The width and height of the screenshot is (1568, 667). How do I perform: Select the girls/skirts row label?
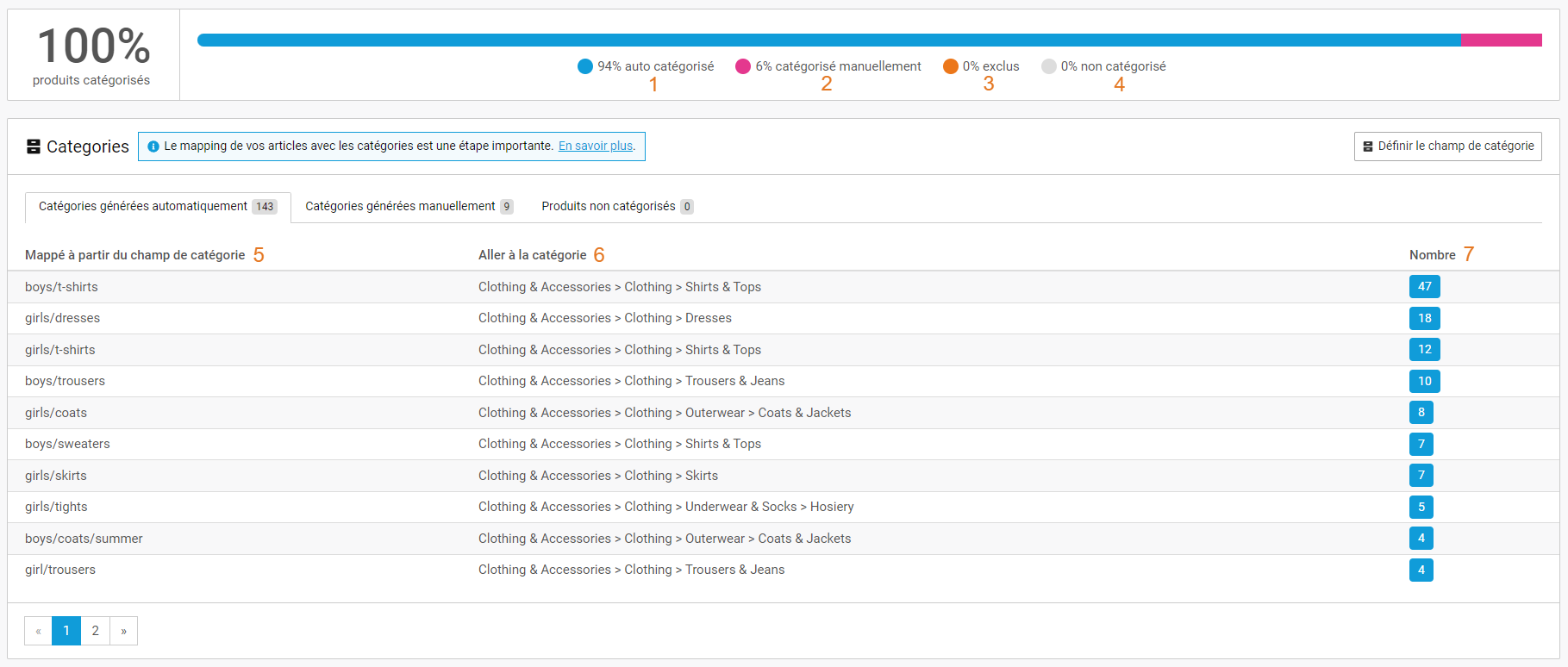click(56, 476)
